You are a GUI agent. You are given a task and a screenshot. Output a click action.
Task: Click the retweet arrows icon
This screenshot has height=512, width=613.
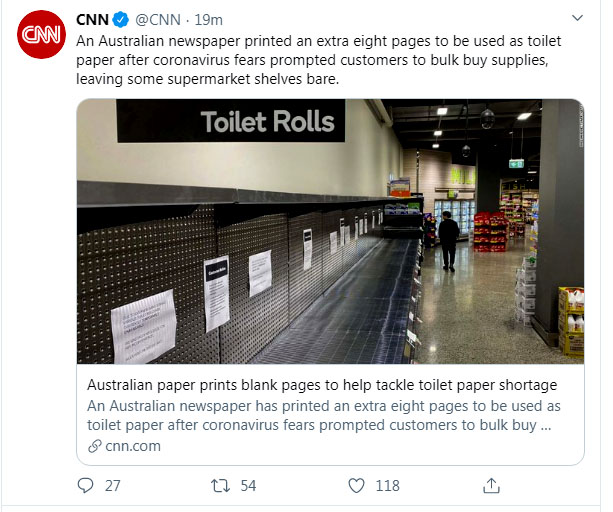[219, 485]
